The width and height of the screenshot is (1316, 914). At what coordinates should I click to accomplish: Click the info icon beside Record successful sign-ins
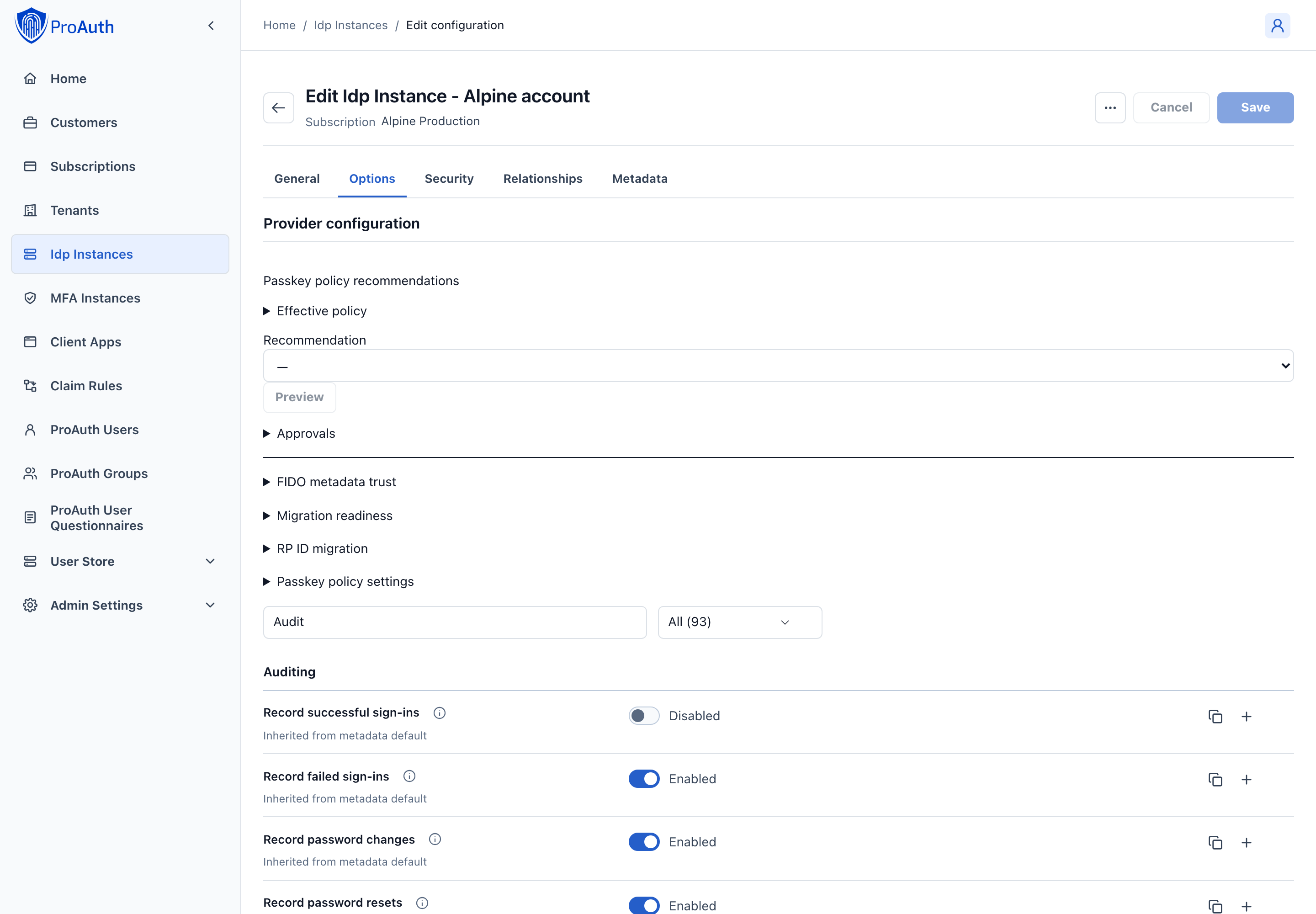pyautogui.click(x=439, y=712)
